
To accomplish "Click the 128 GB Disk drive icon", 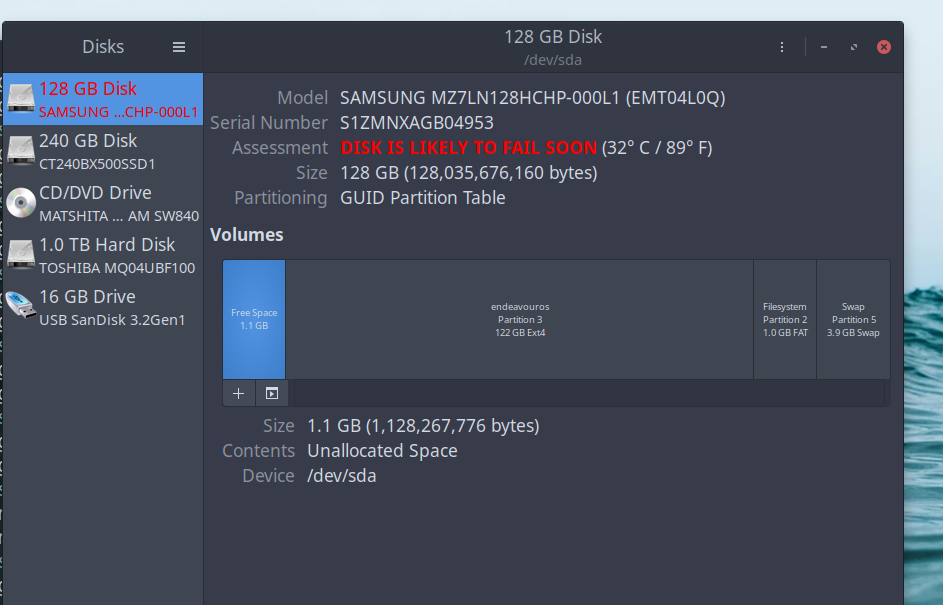I will pos(21,99).
